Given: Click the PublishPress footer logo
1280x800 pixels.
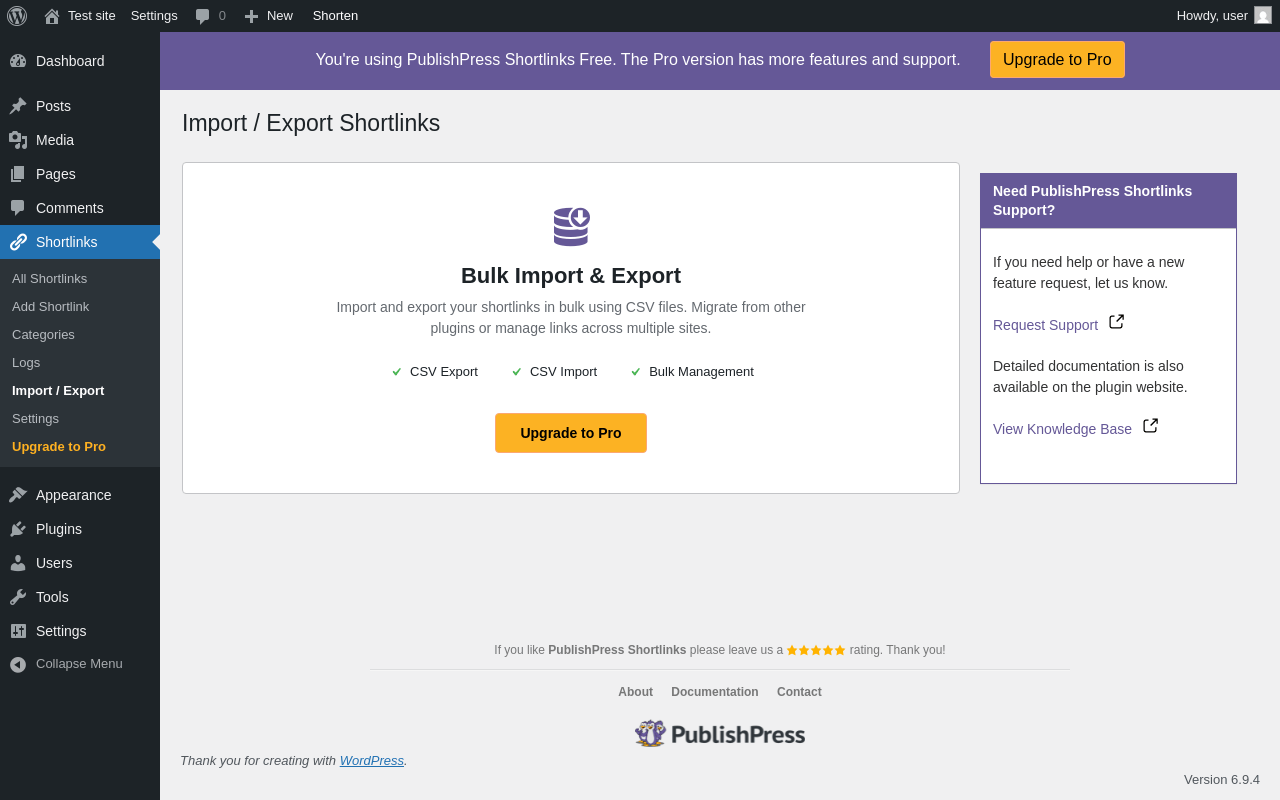Looking at the screenshot, I should 720,734.
